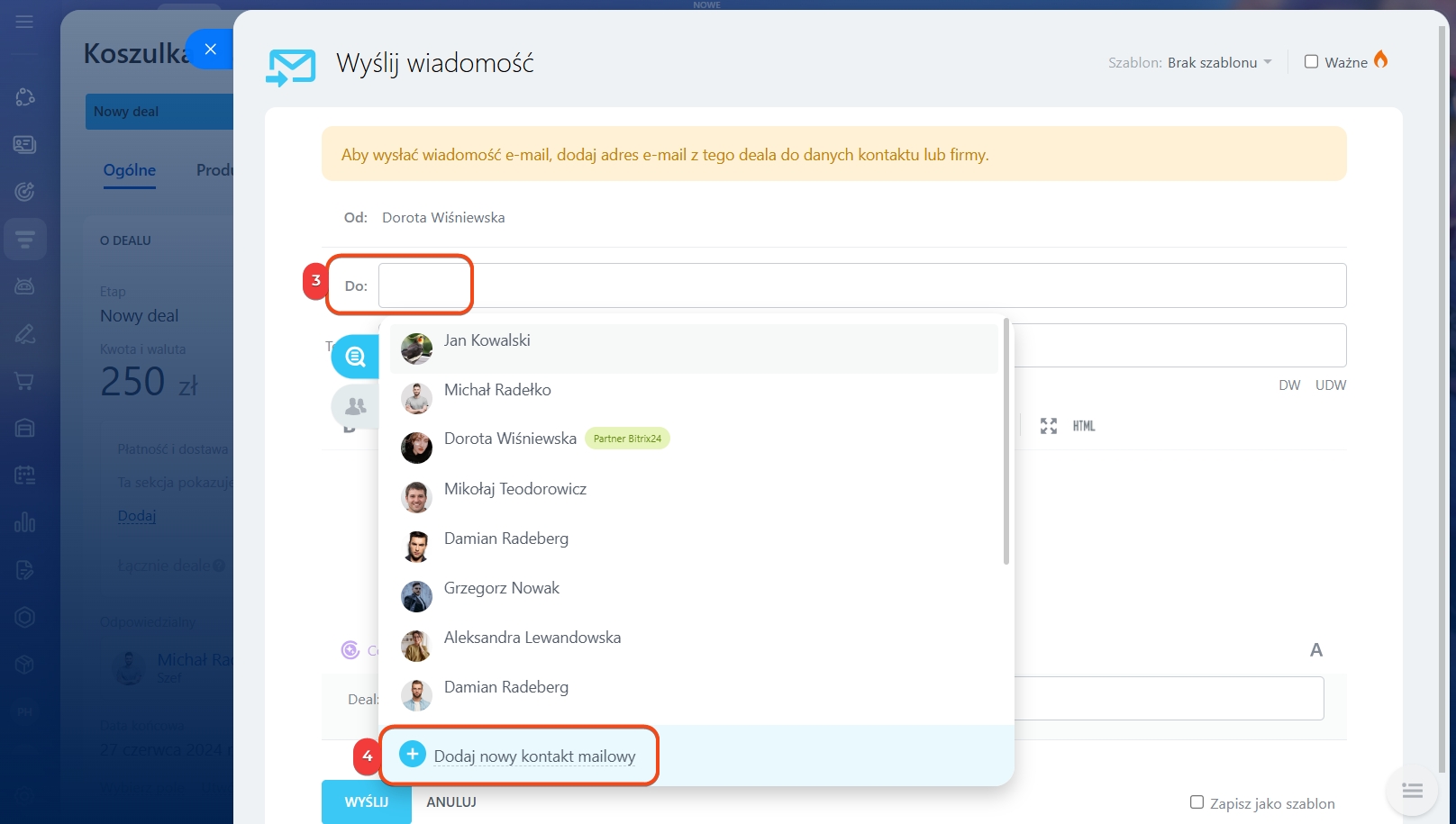This screenshot has width=1456, height=824.
Task: Add UDW hidden copy recipients
Action: pos(1330,385)
